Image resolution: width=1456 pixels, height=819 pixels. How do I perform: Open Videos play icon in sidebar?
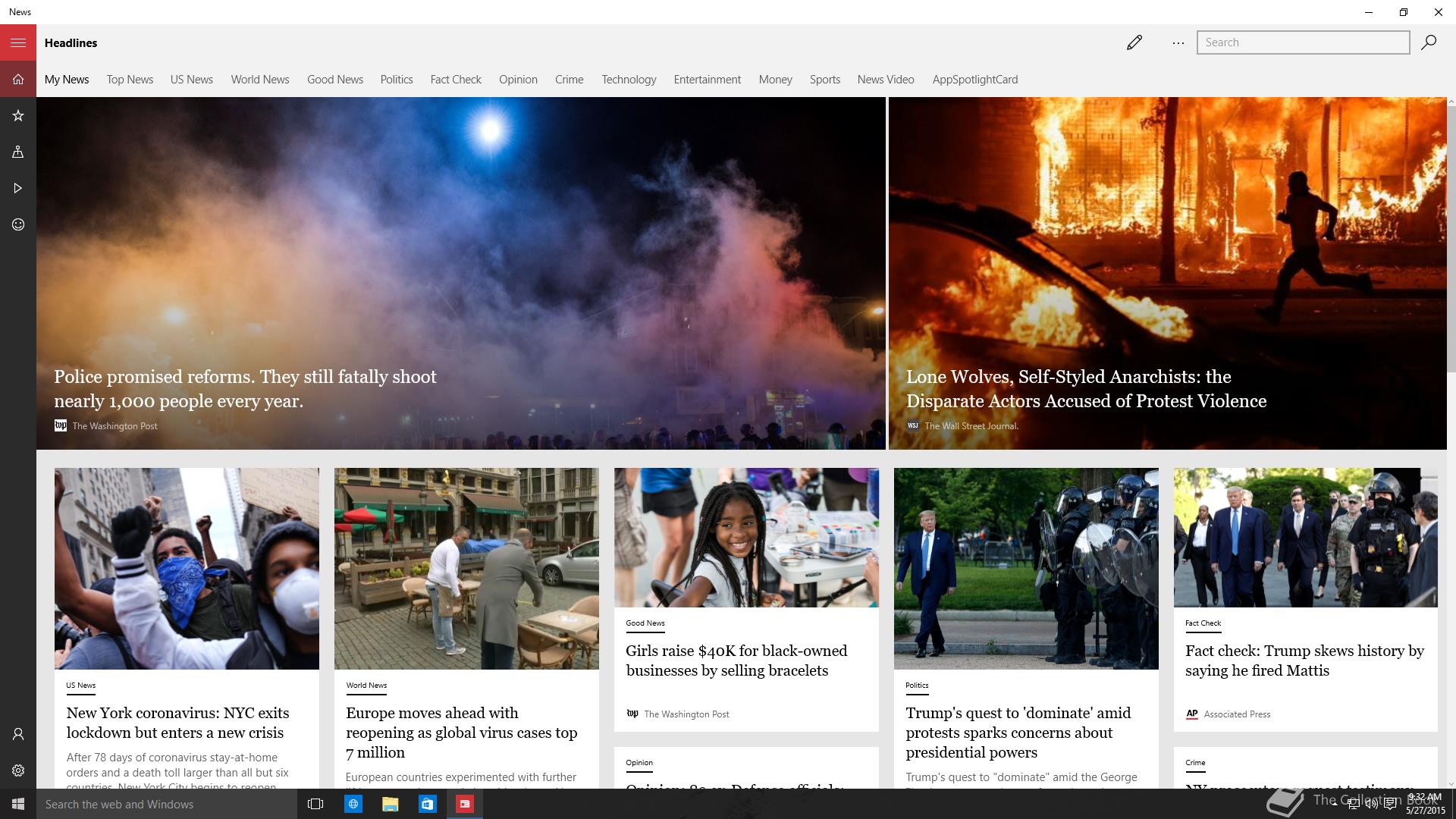tap(18, 188)
